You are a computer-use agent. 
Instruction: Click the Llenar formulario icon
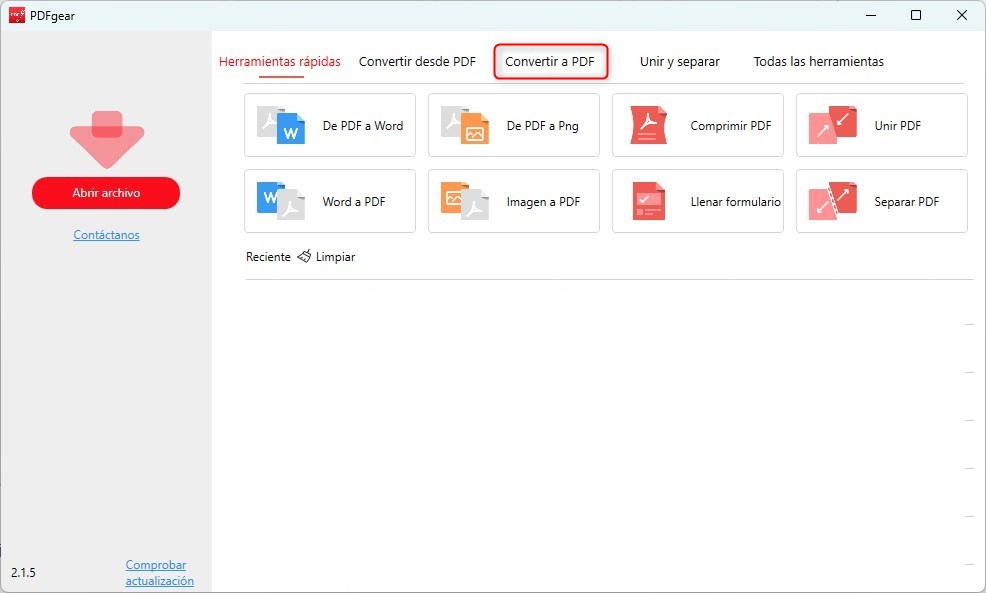648,201
